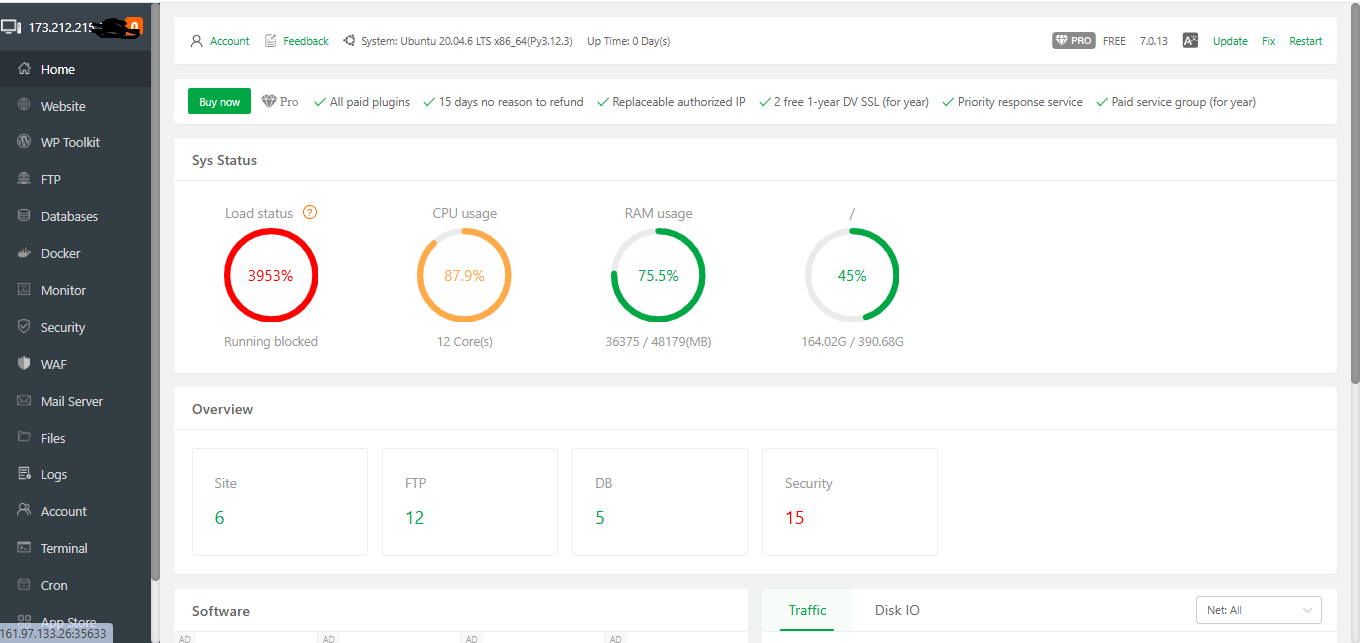Screen dimensions: 1360x643
Task: Switch to the Traffic tab
Action: pos(807,610)
